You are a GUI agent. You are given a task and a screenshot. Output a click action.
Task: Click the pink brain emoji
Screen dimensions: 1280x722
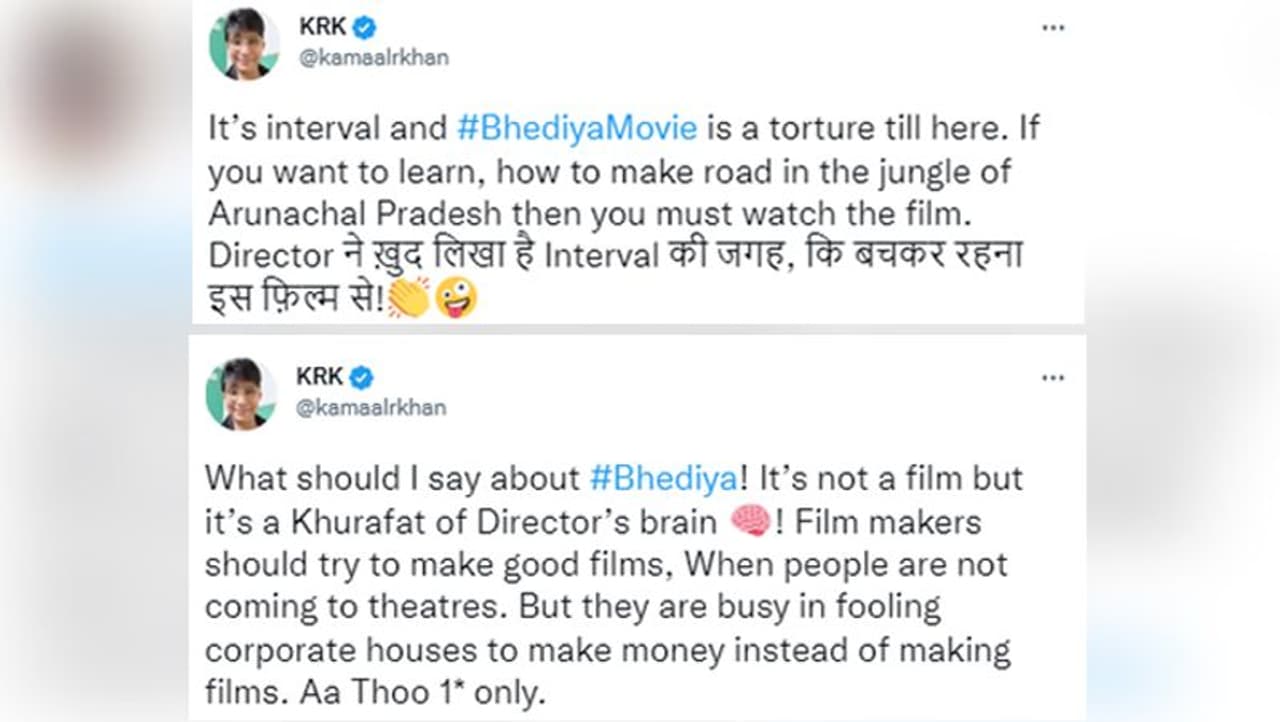click(x=750, y=521)
